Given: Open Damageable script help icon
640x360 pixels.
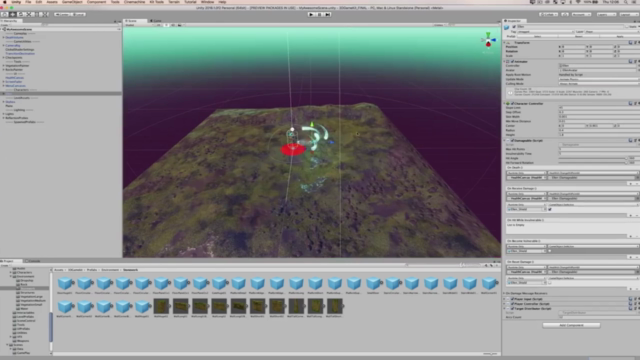Looking at the screenshot, I should (x=630, y=140).
